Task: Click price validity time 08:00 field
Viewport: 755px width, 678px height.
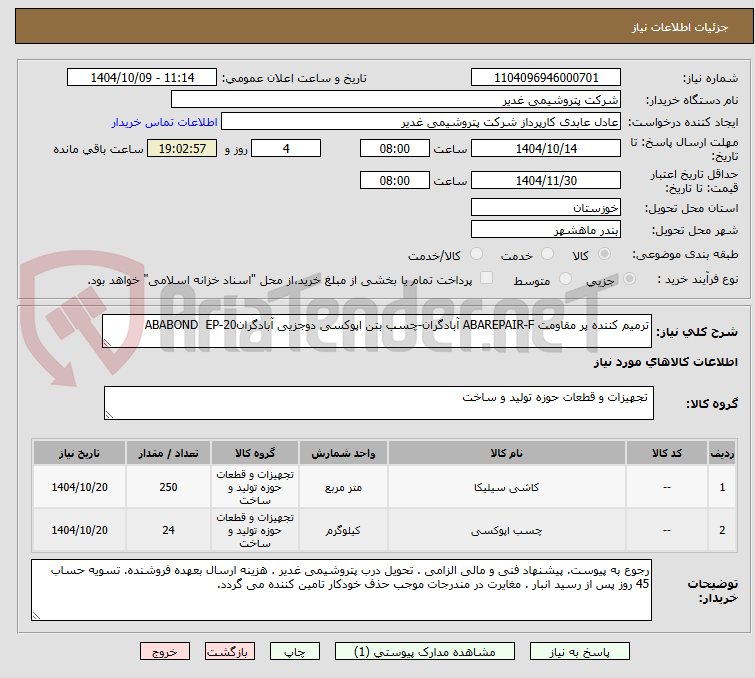Action: click(394, 181)
